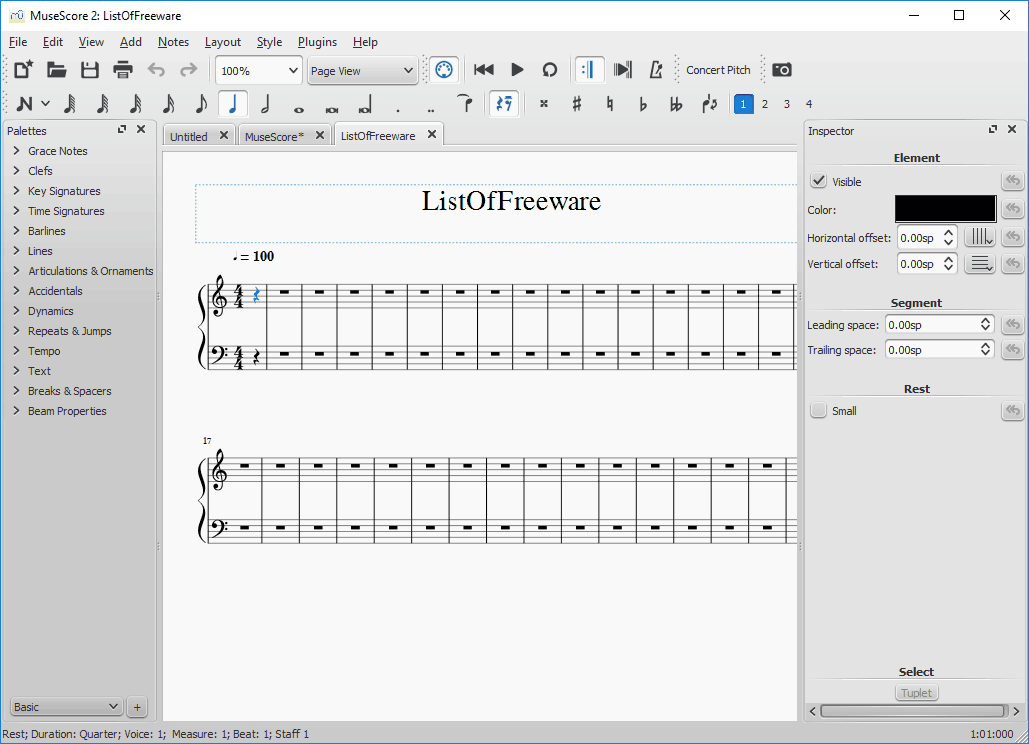Open the Notes menu
1029x744 pixels.
(x=173, y=42)
